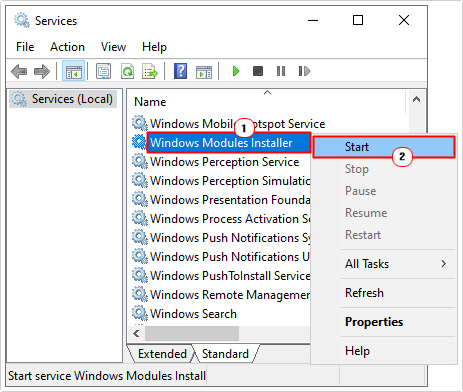Viewport: 463px width, 392px height.
Task: Minimize the Services window
Action: point(313,20)
